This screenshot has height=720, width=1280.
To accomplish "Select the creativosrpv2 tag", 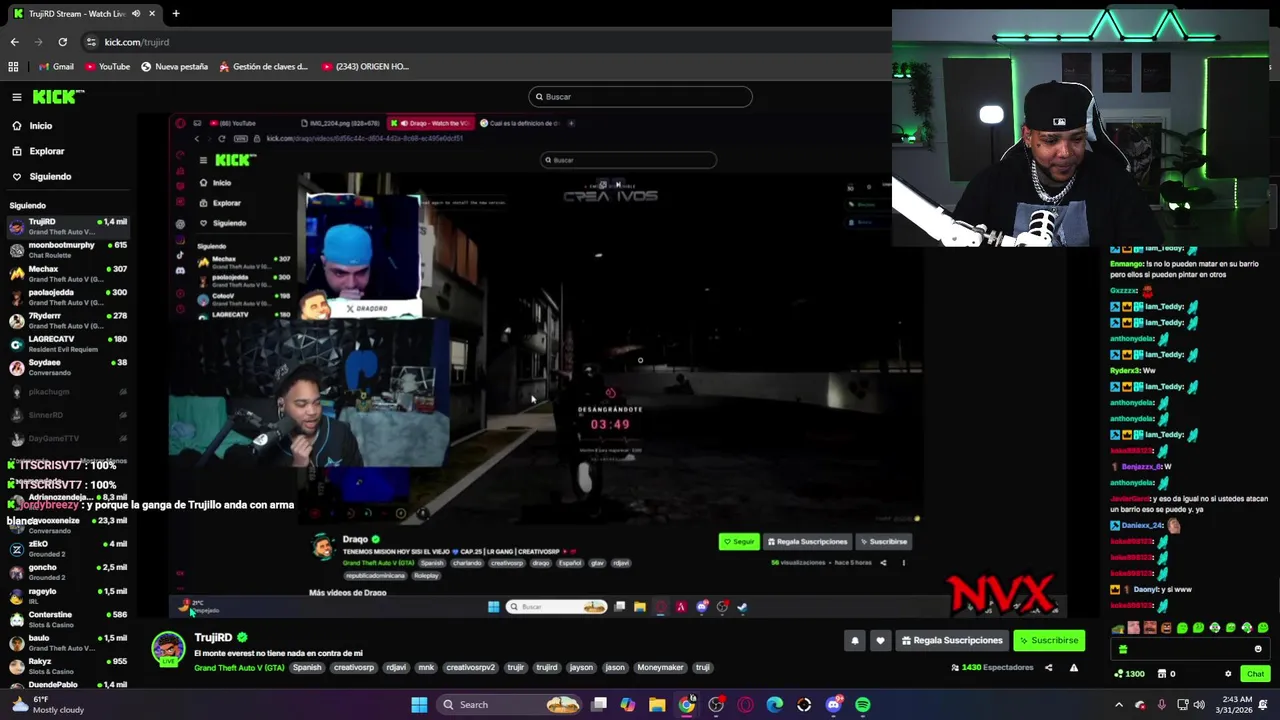I will pyautogui.click(x=470, y=668).
